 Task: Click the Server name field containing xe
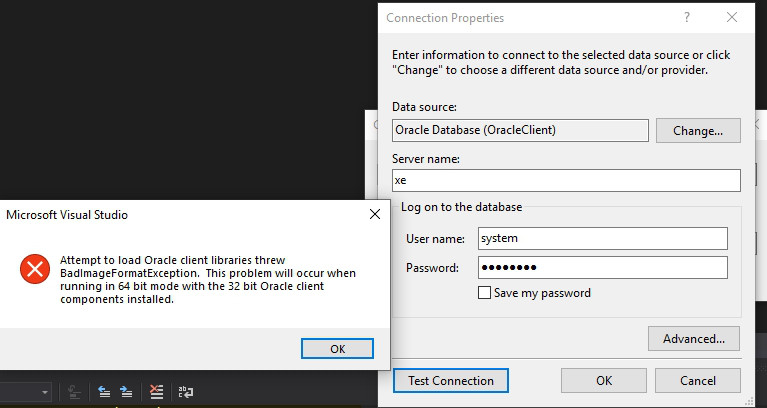[x=566, y=181]
